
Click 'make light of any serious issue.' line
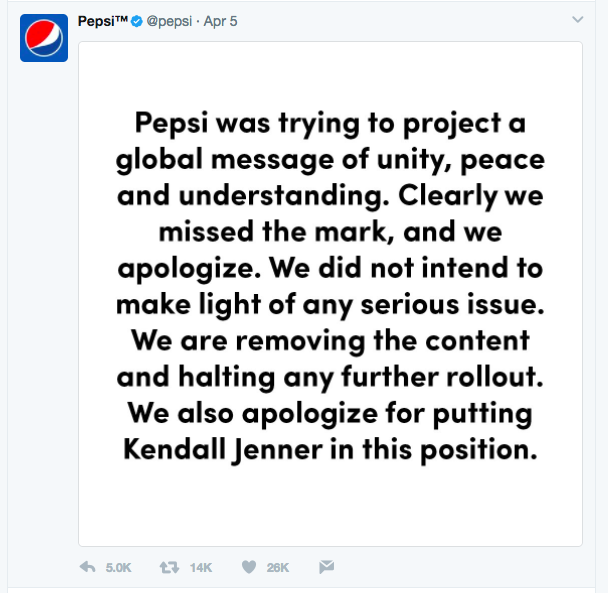point(330,304)
